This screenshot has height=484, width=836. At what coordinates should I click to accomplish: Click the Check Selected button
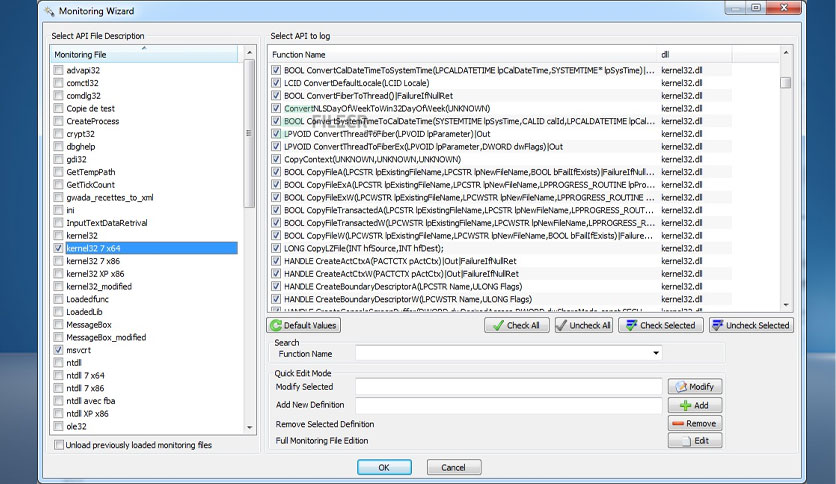click(661, 325)
